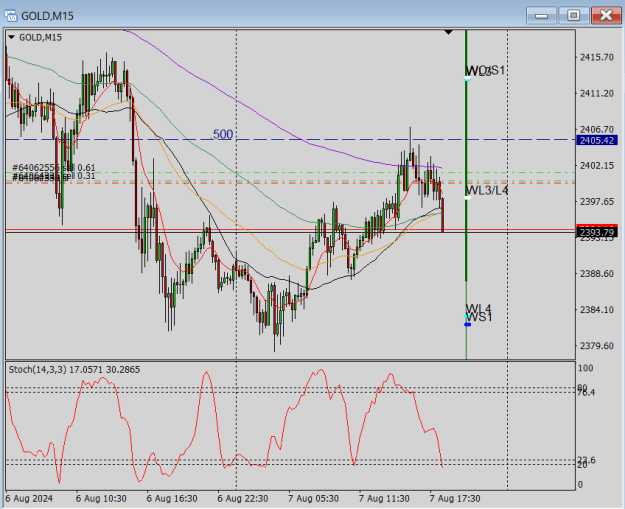Image resolution: width=625 pixels, height=509 pixels.
Task: Click the 2415.70 price scale value
Action: click(x=597, y=57)
